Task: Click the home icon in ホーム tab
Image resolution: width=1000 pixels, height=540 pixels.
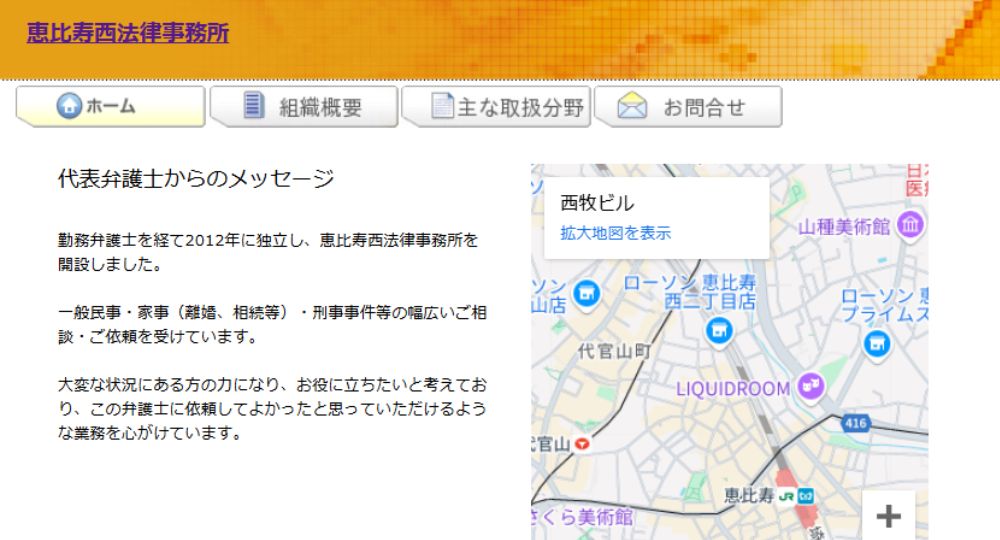Action: point(68,106)
